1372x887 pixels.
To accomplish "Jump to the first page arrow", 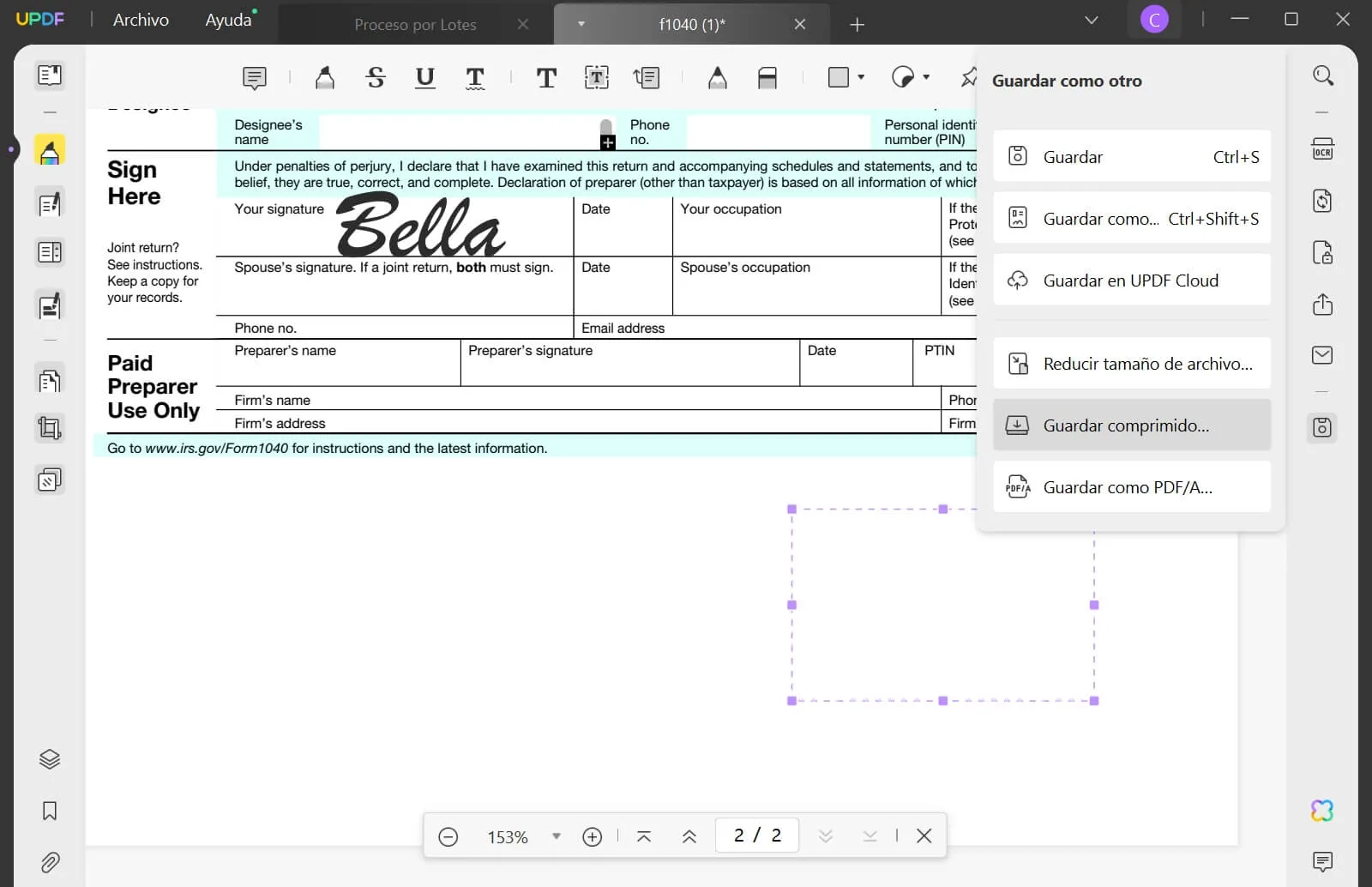I will (644, 836).
